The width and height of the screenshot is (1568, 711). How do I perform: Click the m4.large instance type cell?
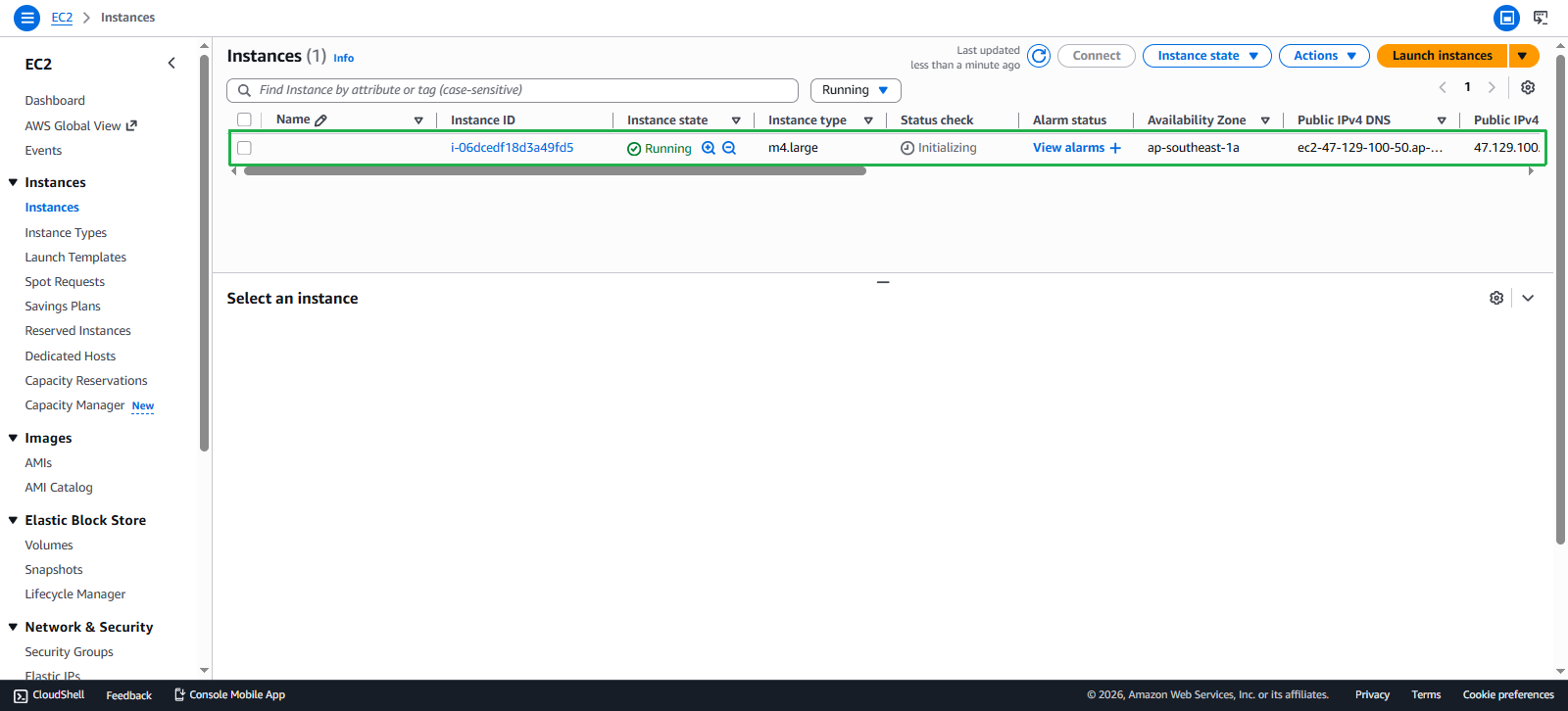pos(793,148)
